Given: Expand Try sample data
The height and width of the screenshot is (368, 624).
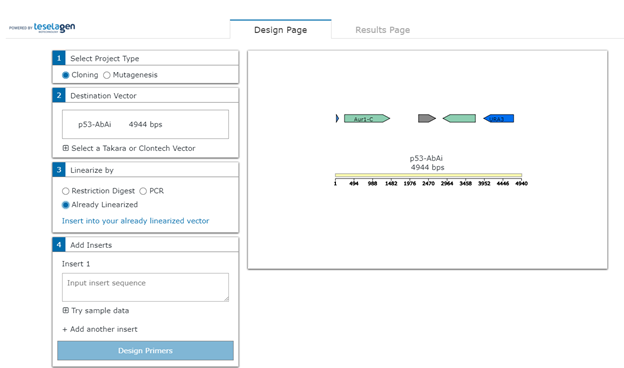Looking at the screenshot, I should [x=96, y=311].
